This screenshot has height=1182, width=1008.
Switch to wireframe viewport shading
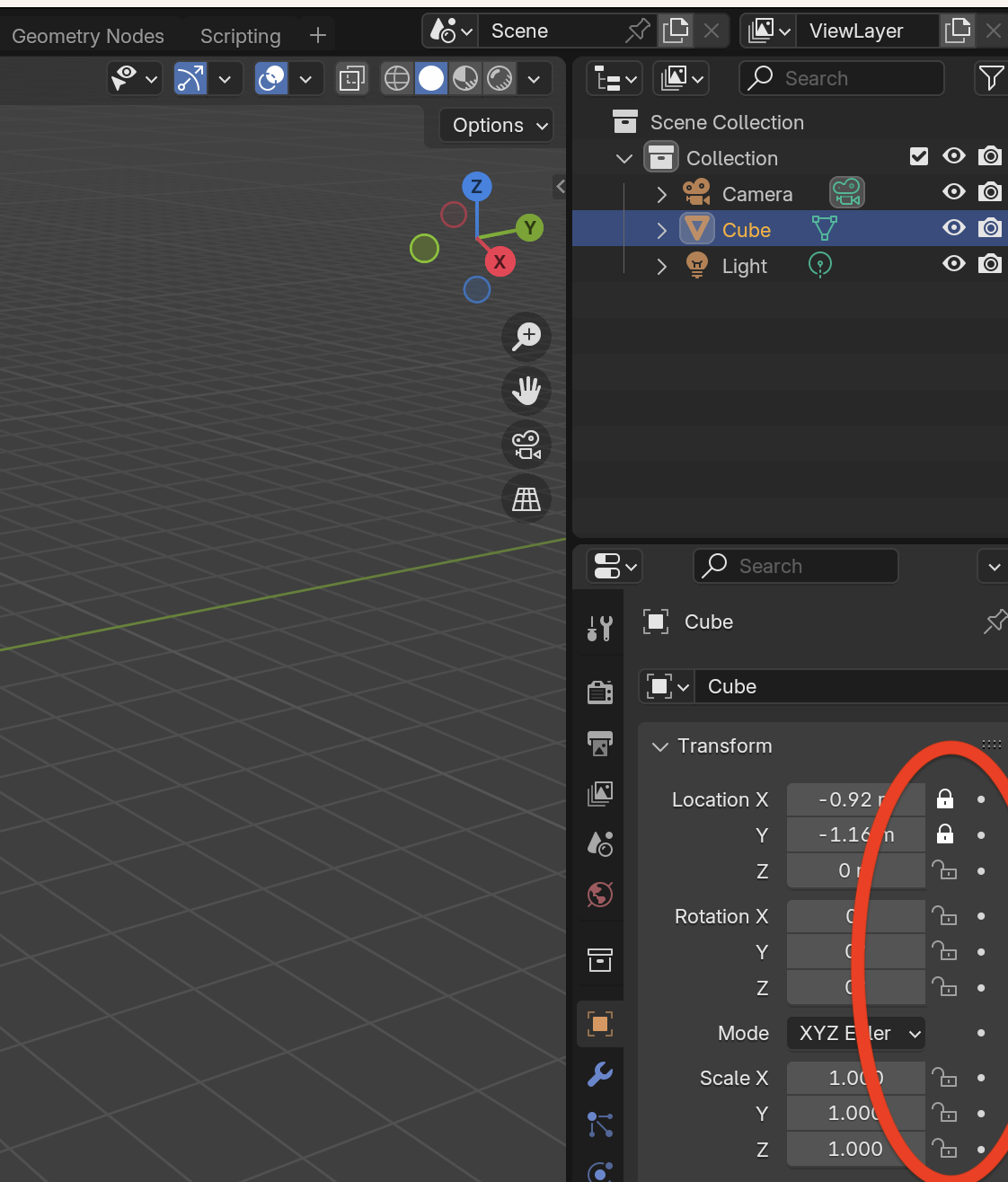(397, 79)
